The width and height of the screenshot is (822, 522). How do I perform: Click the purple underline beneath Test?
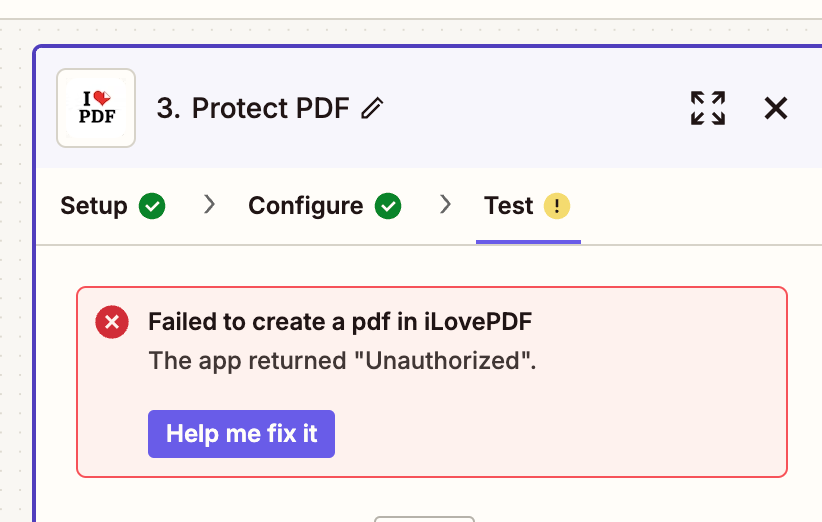click(x=528, y=242)
